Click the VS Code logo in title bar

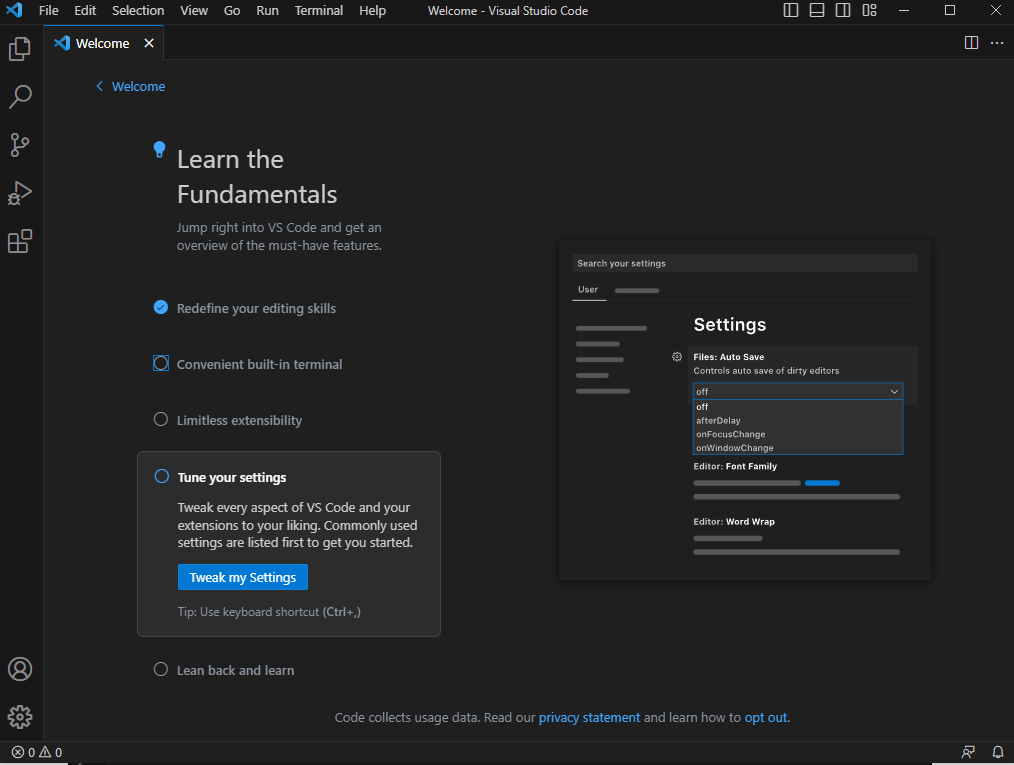(x=14, y=10)
